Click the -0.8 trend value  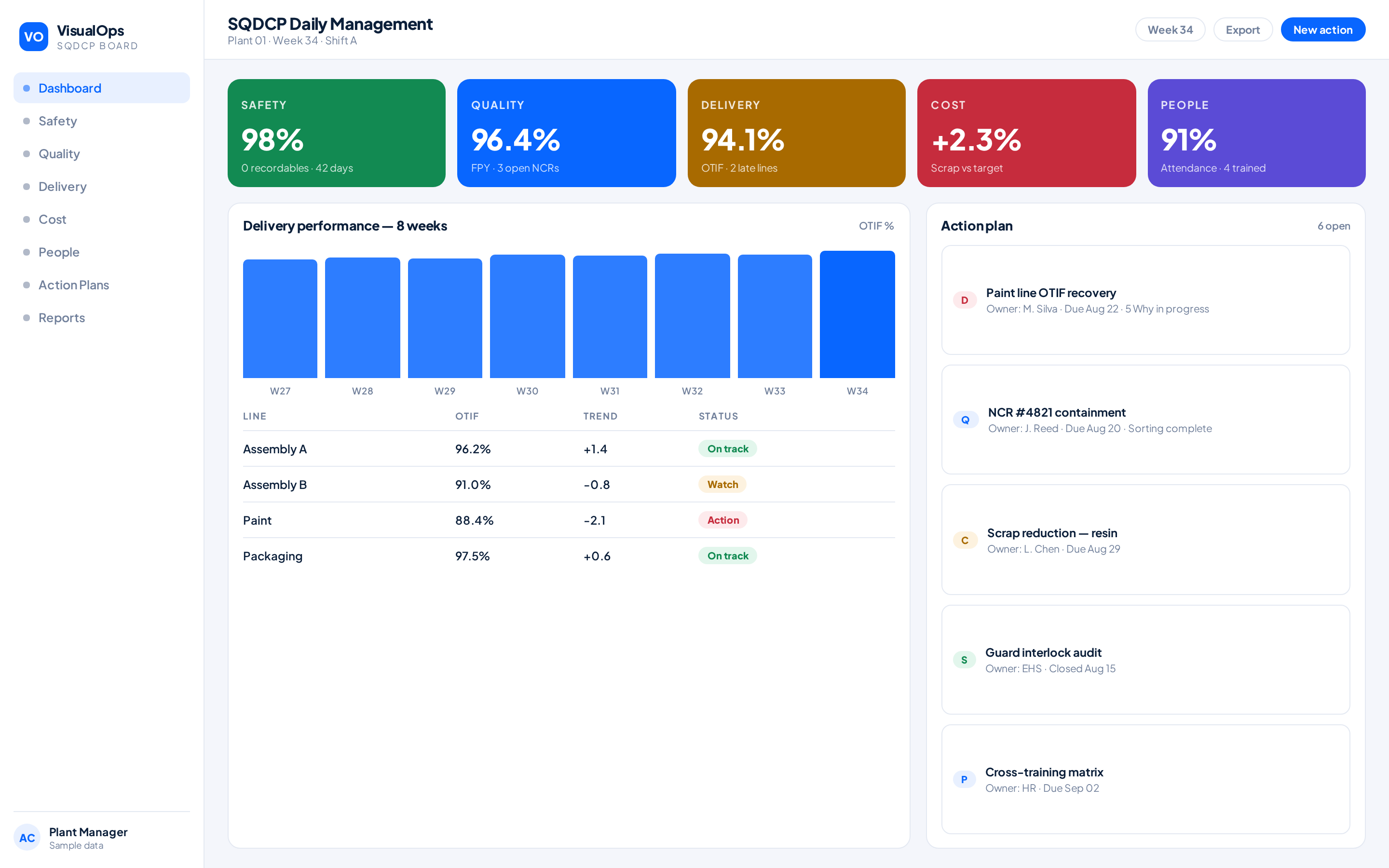click(596, 485)
